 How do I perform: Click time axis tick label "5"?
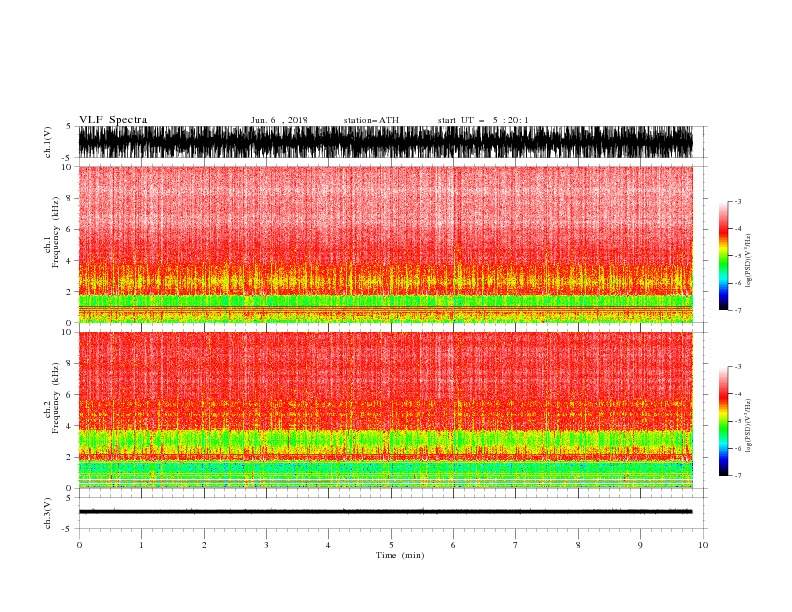point(391,545)
